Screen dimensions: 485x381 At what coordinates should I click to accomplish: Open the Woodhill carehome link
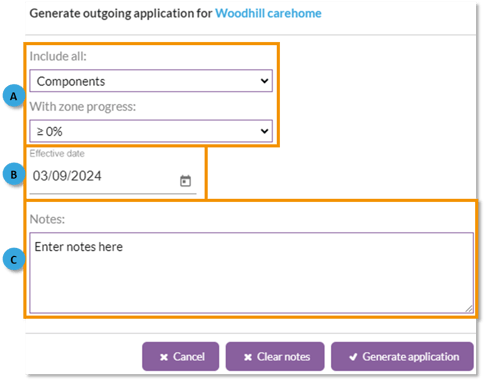pyautogui.click(x=268, y=13)
